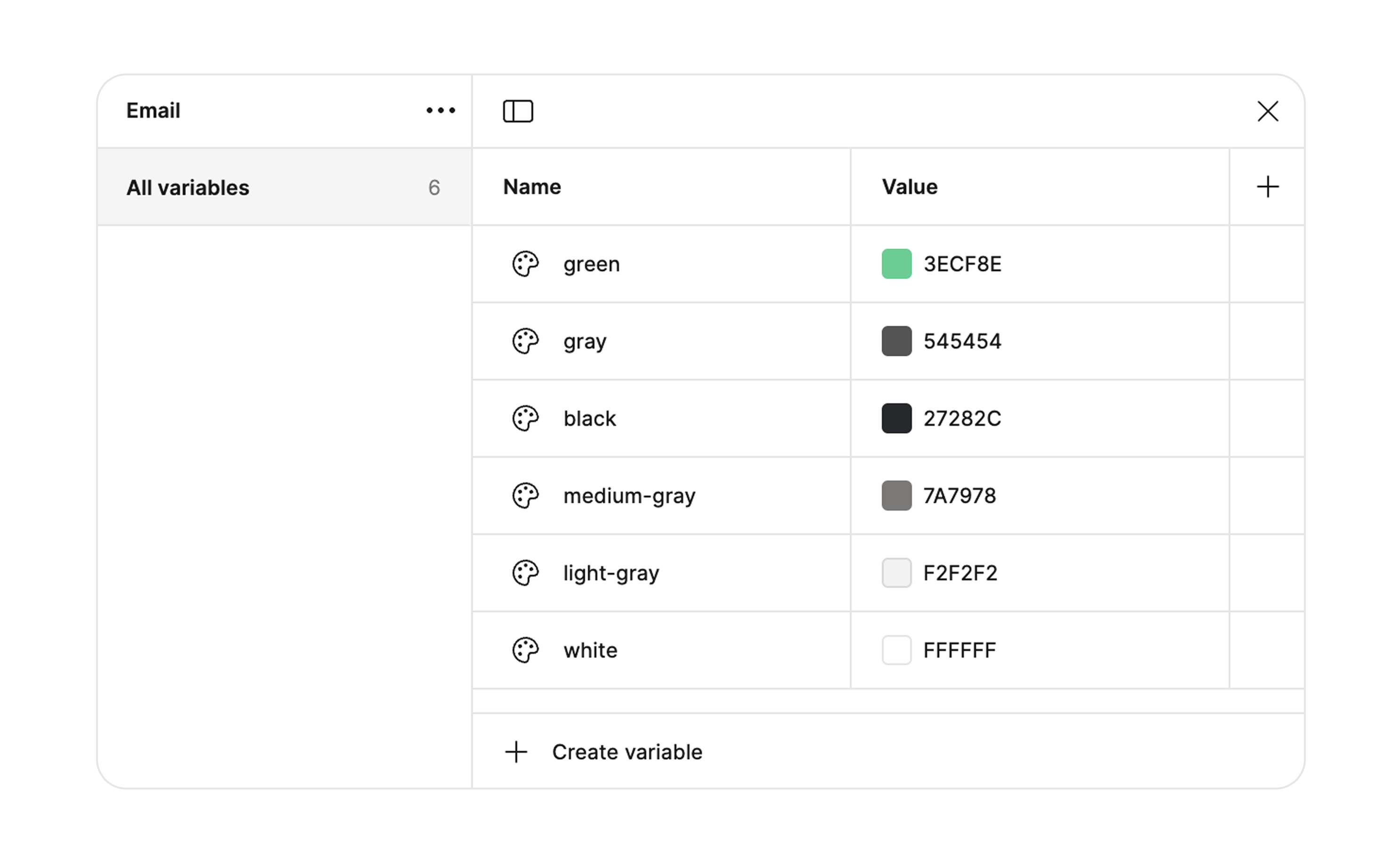Open the Email collection options menu
This screenshot has width=1400, height=863.
440,111
